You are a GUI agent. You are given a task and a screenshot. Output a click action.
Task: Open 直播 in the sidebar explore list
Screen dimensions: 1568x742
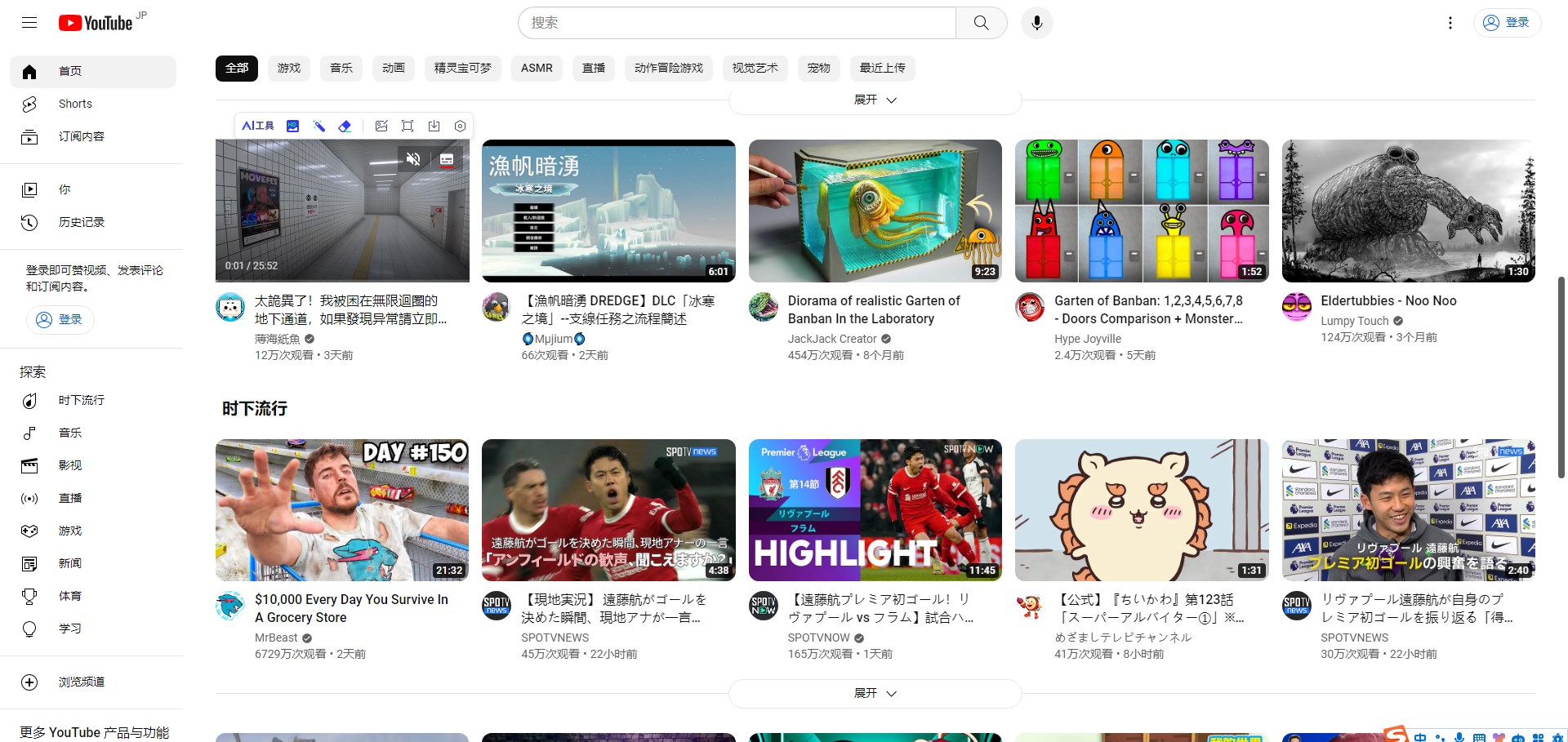point(93,498)
